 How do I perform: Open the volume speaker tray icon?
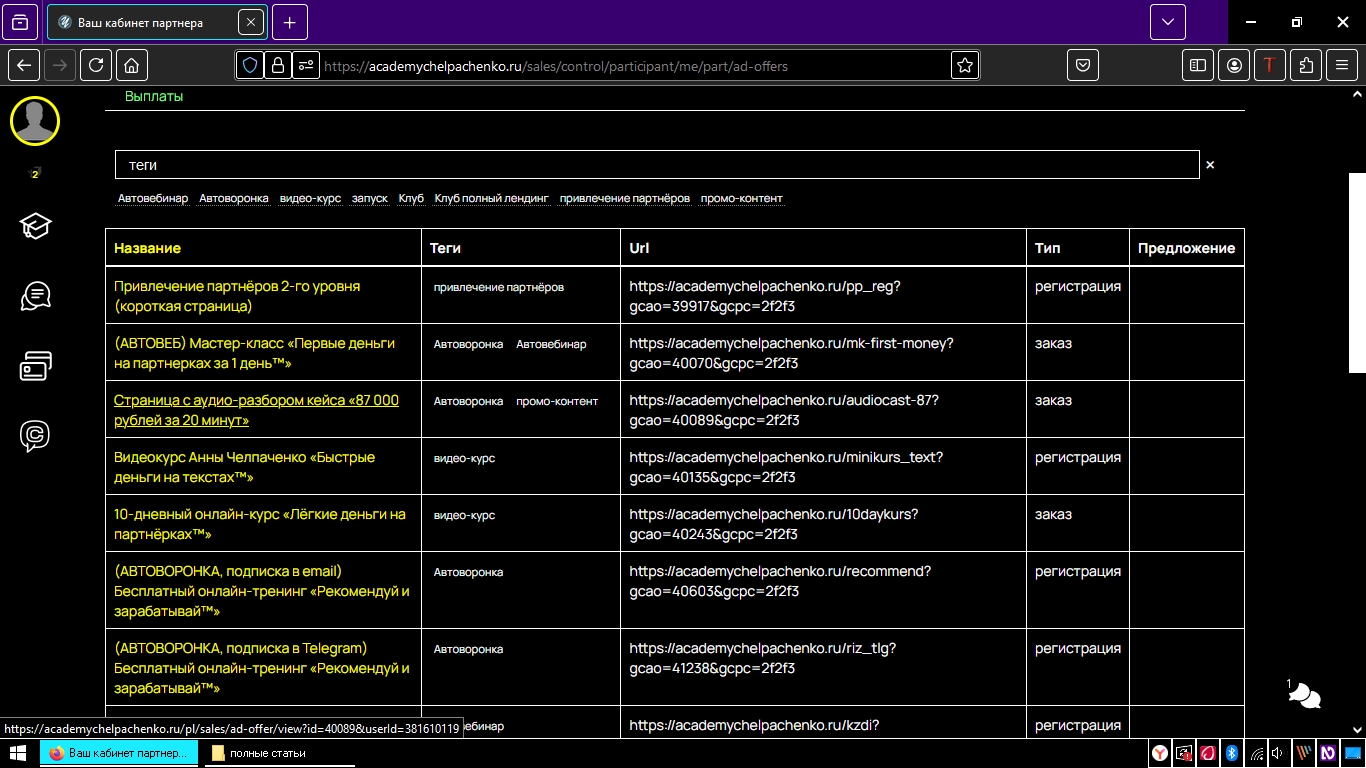pyautogui.click(x=1278, y=753)
